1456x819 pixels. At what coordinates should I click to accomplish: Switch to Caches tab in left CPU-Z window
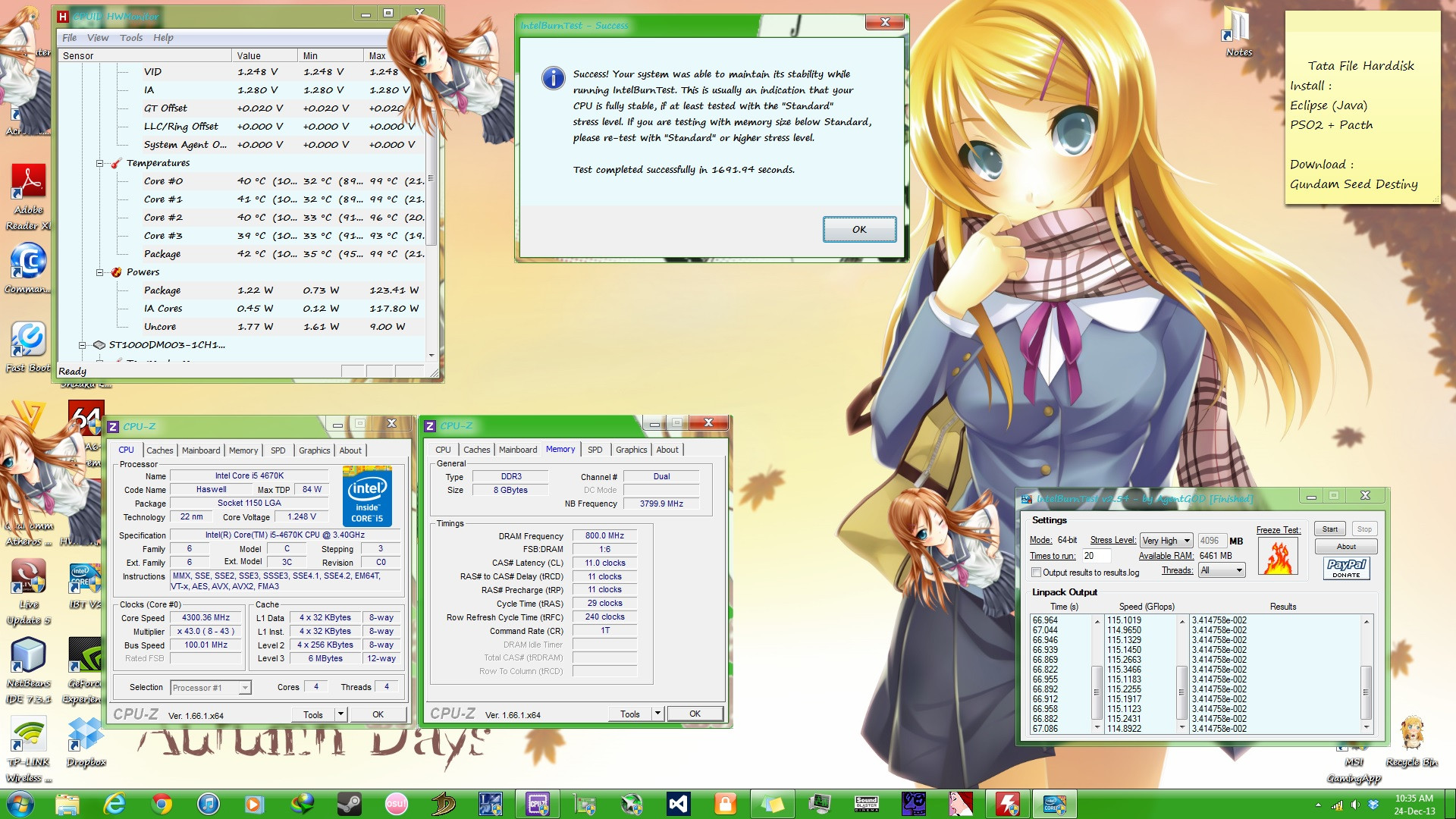point(160,450)
